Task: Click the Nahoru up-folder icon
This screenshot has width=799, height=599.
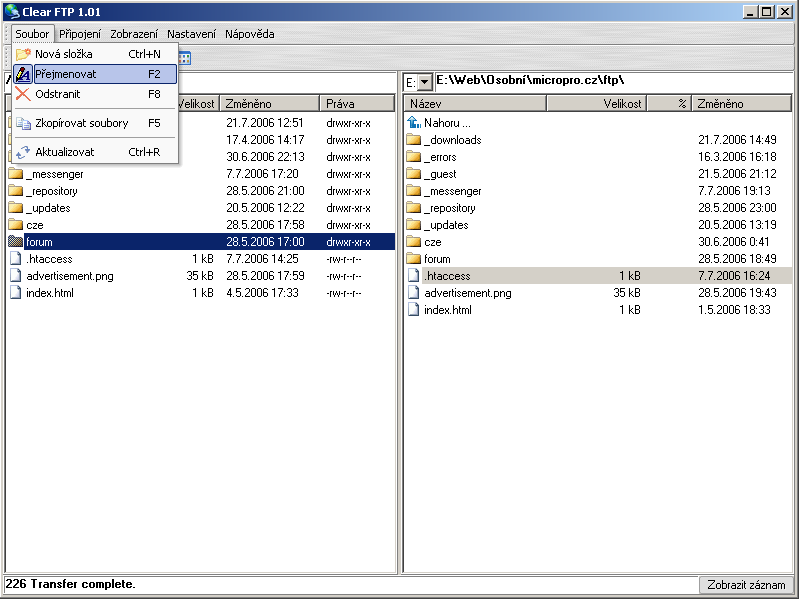Action: (x=414, y=123)
